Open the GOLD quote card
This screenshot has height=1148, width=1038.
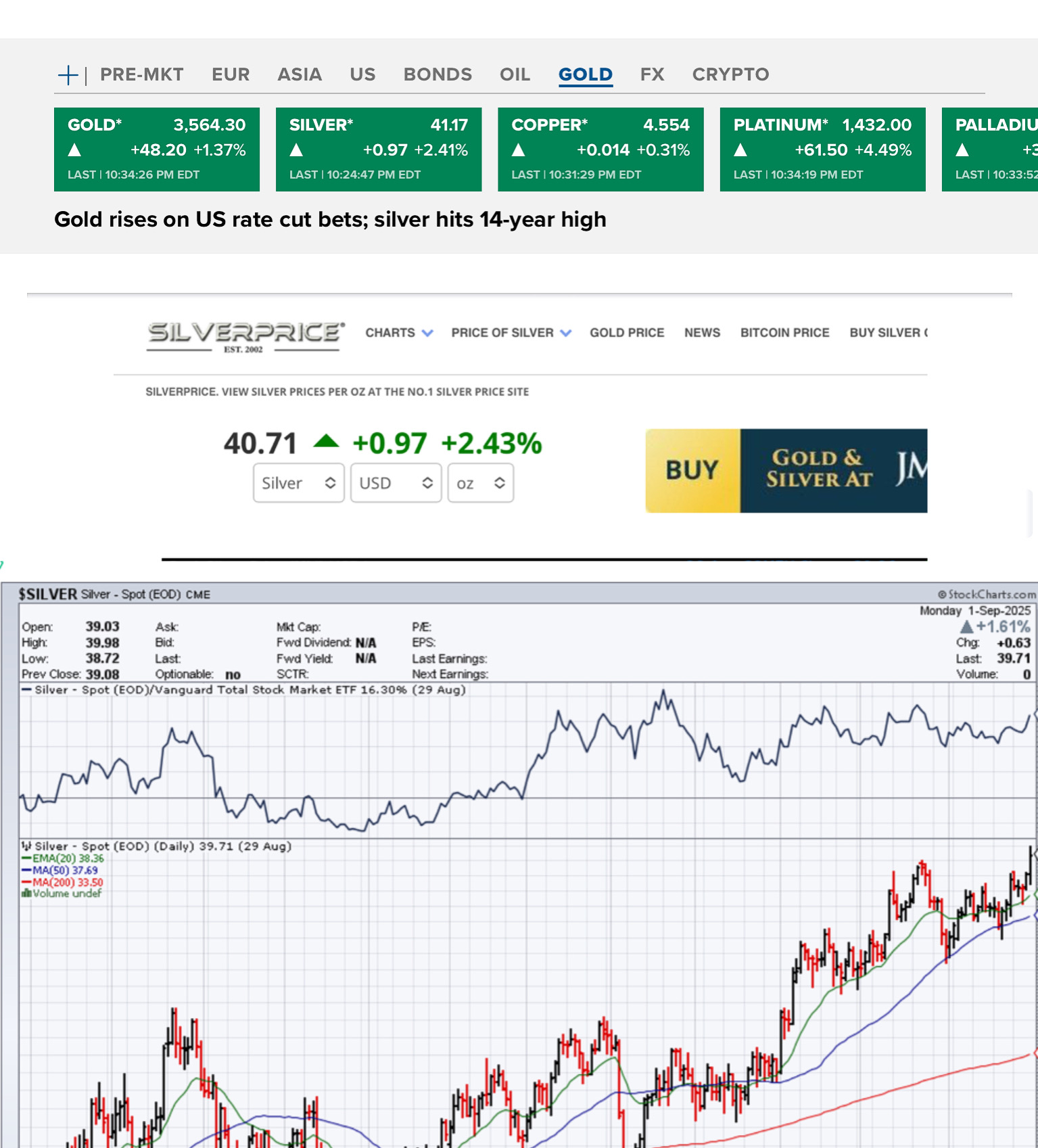[157, 150]
